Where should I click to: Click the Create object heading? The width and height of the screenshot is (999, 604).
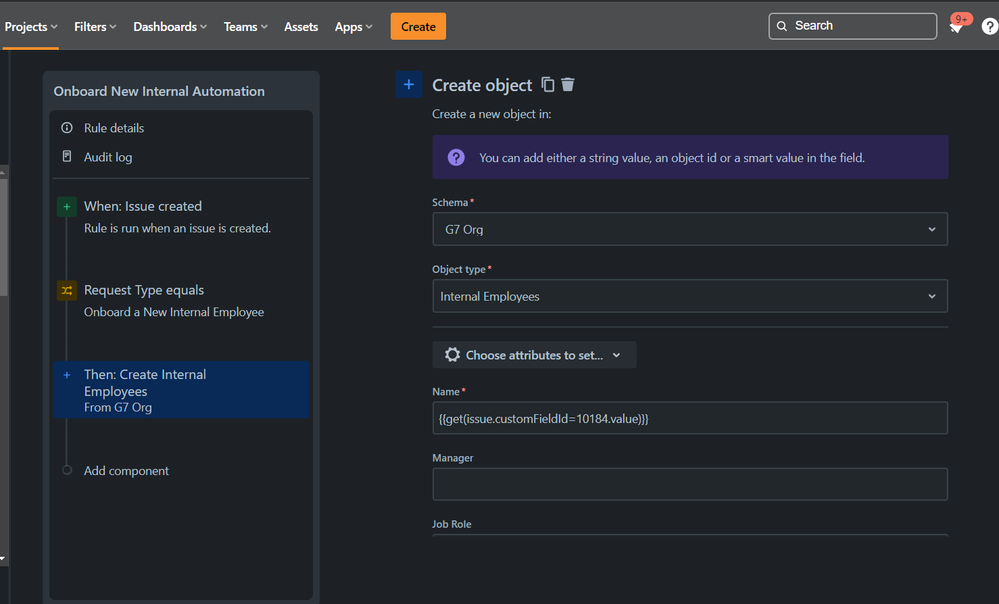[x=482, y=85]
